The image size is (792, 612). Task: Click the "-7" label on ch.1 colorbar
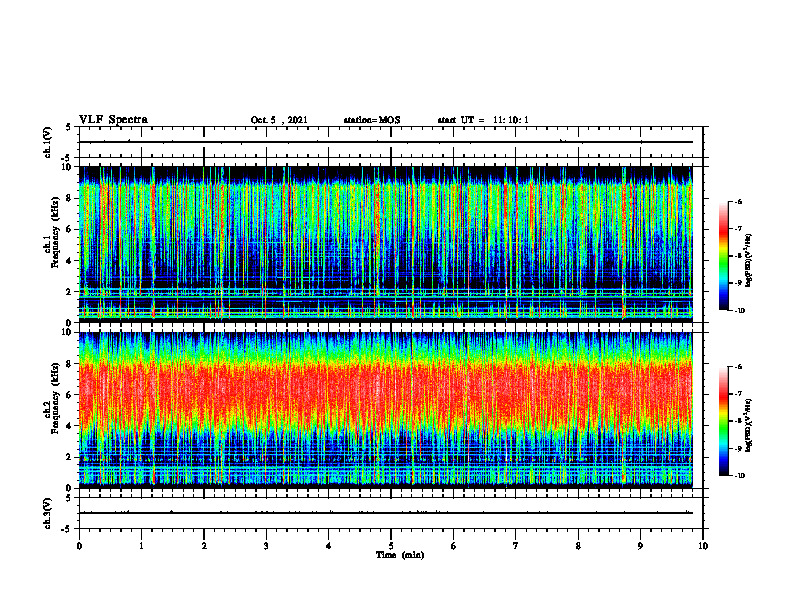click(x=738, y=229)
